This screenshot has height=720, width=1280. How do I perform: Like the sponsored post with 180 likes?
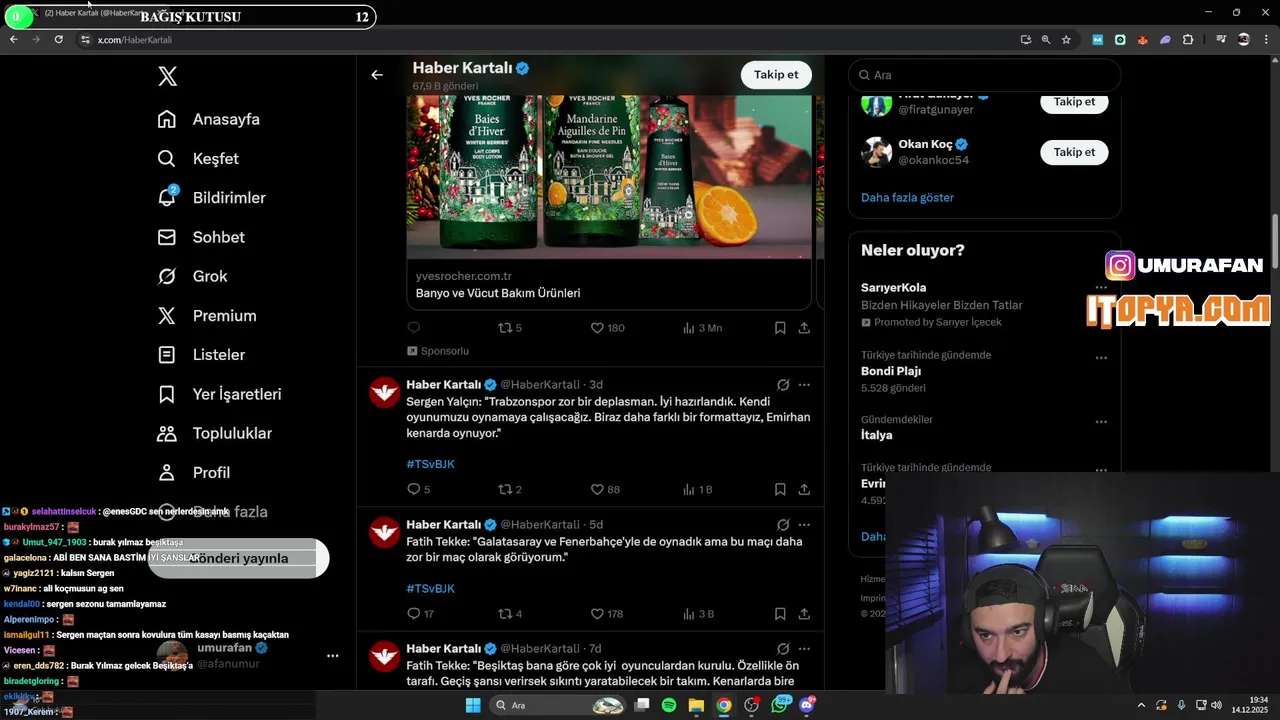point(607,327)
